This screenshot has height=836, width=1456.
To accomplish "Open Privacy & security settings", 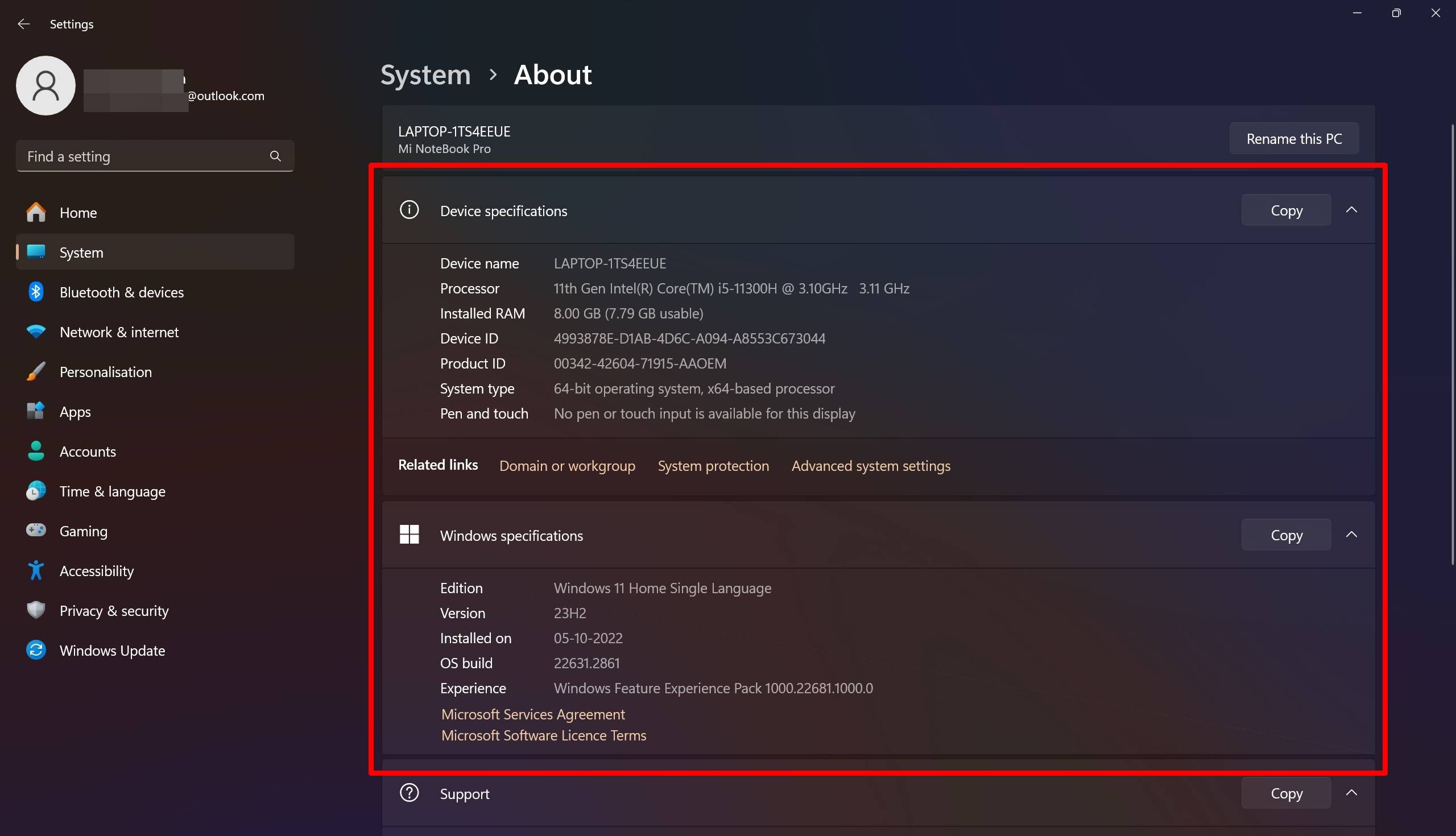I will [x=114, y=610].
